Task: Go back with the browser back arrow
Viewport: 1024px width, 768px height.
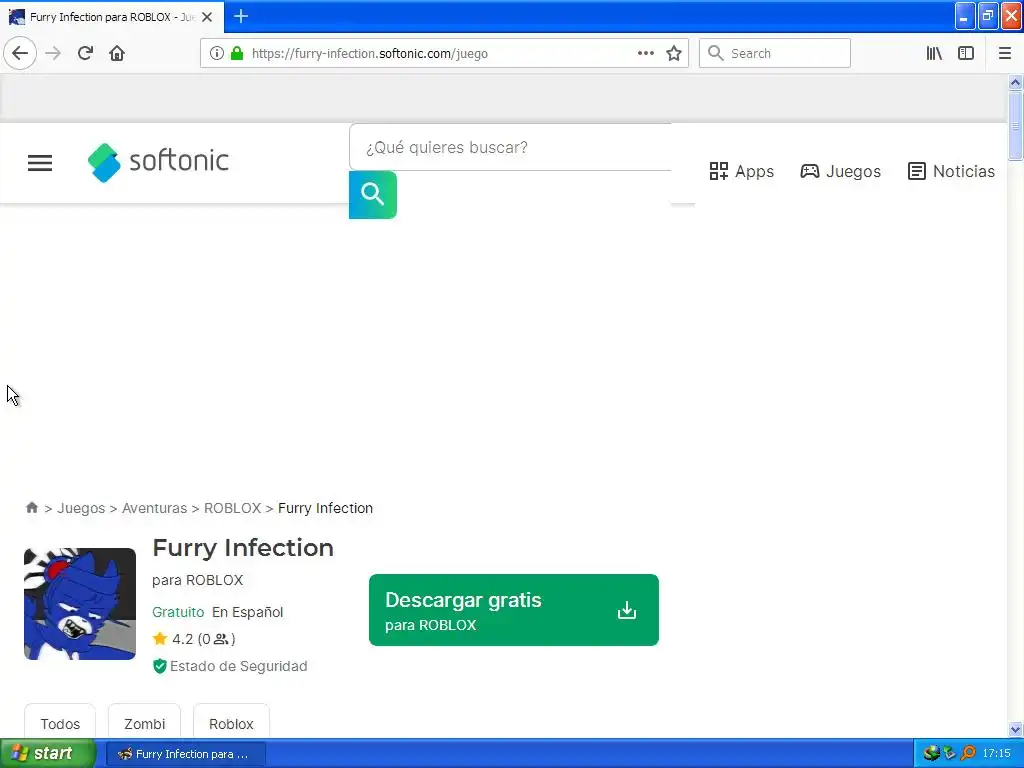Action: [20, 54]
